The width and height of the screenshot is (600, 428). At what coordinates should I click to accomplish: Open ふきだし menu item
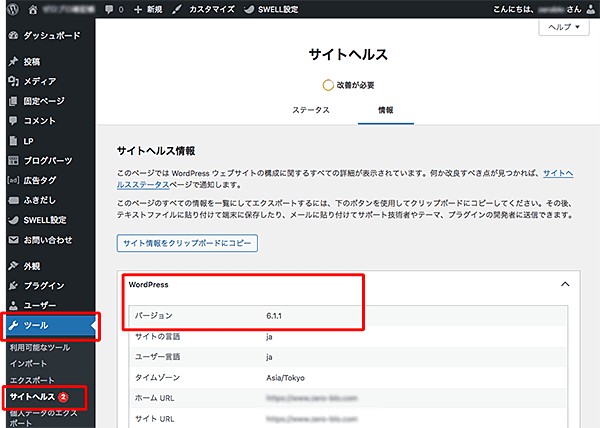(39, 200)
